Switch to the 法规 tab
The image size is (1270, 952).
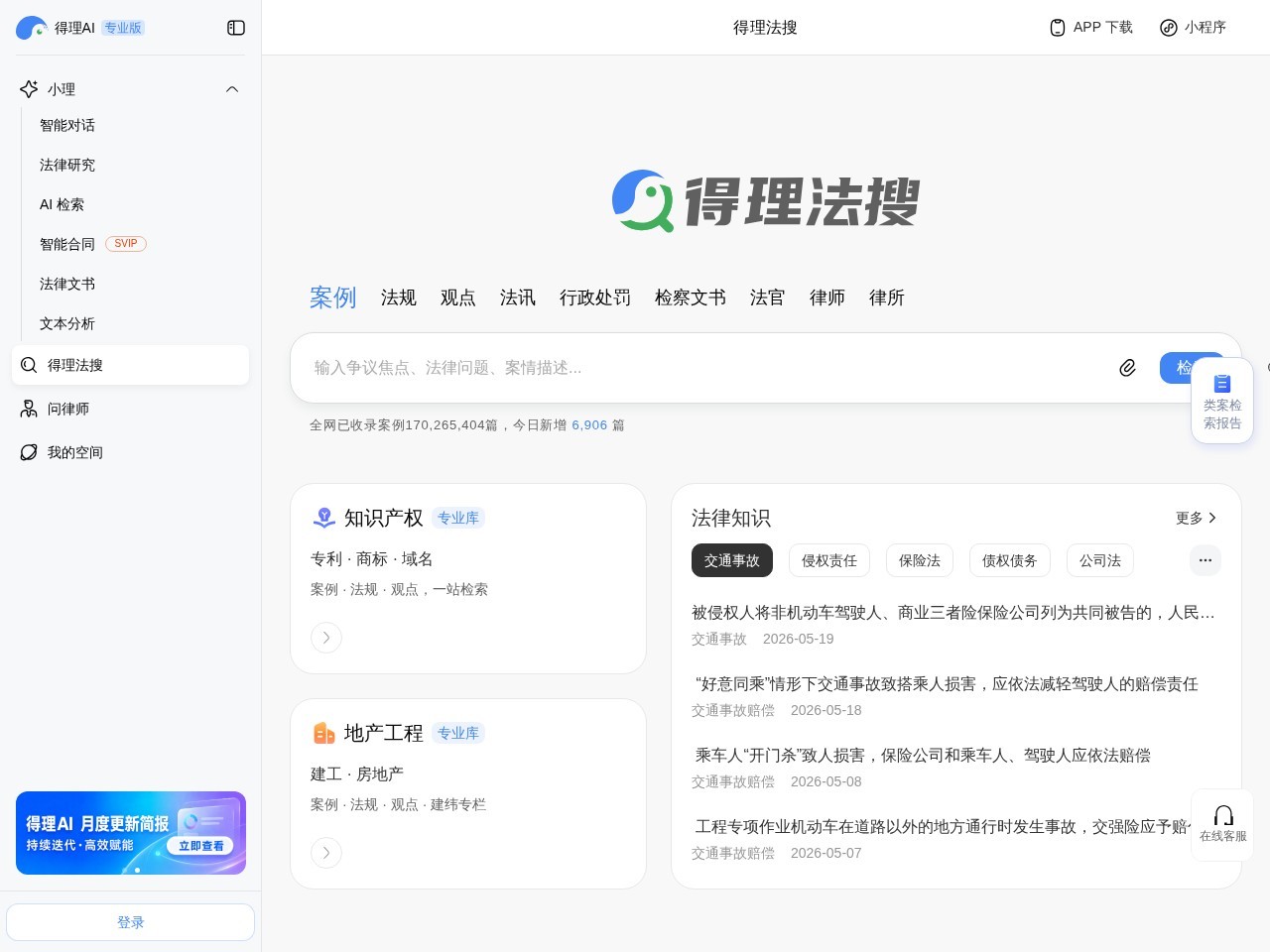point(399,297)
